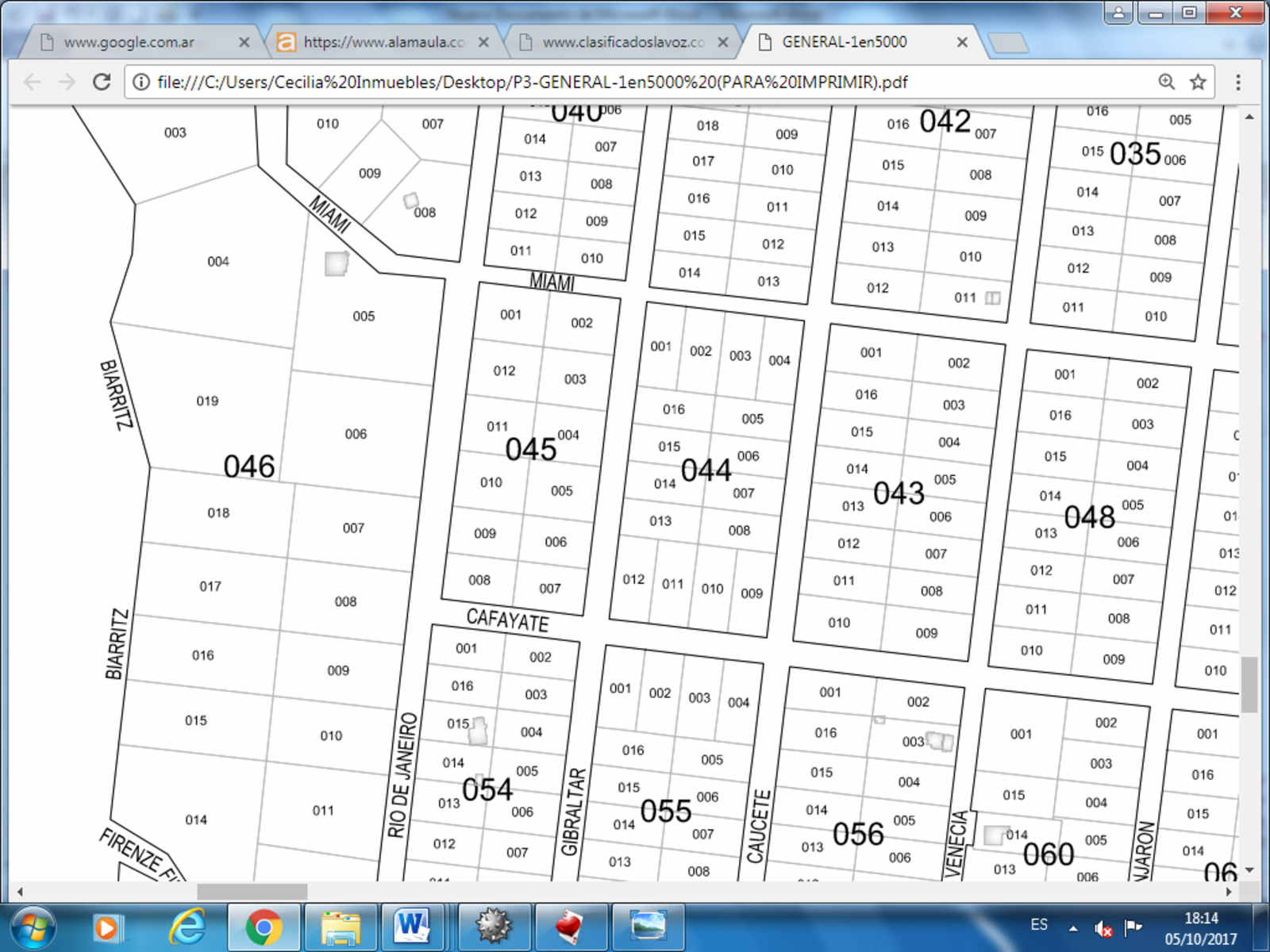The image size is (1270, 952).
Task: Click the RIO DE JANEIRO street name
Action: [x=402, y=775]
